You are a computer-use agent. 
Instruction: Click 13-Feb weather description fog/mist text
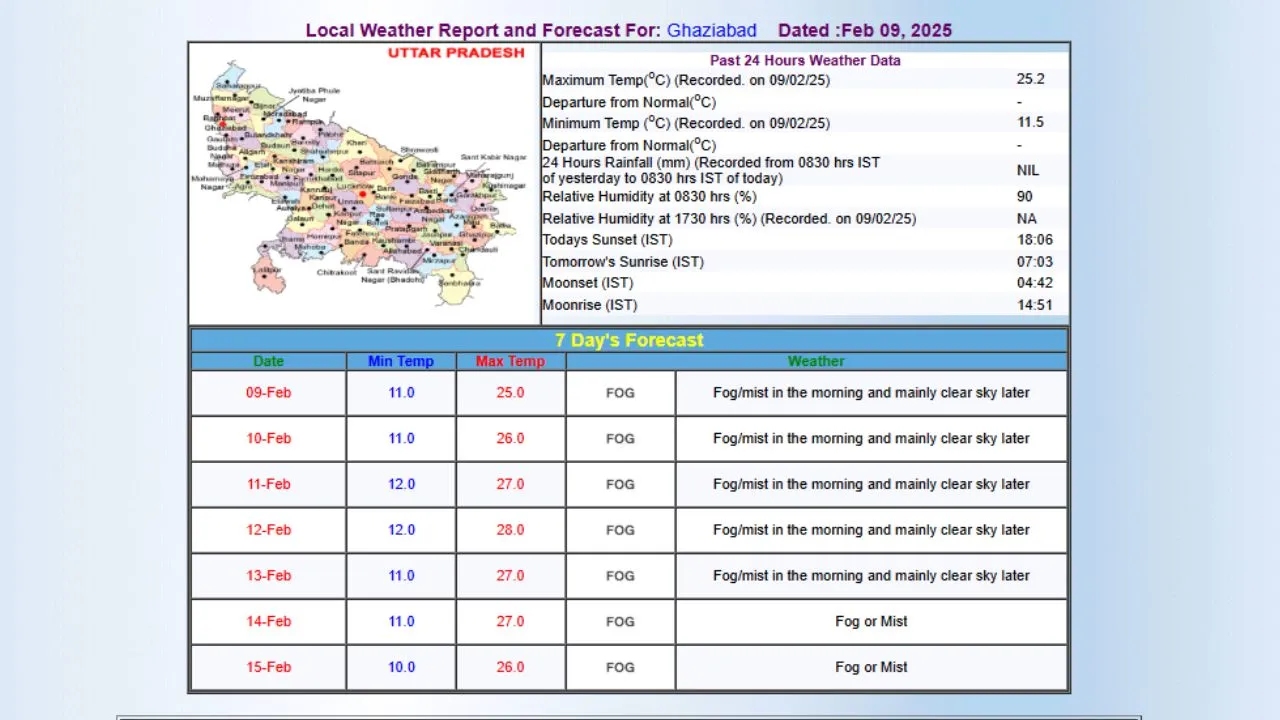point(871,576)
